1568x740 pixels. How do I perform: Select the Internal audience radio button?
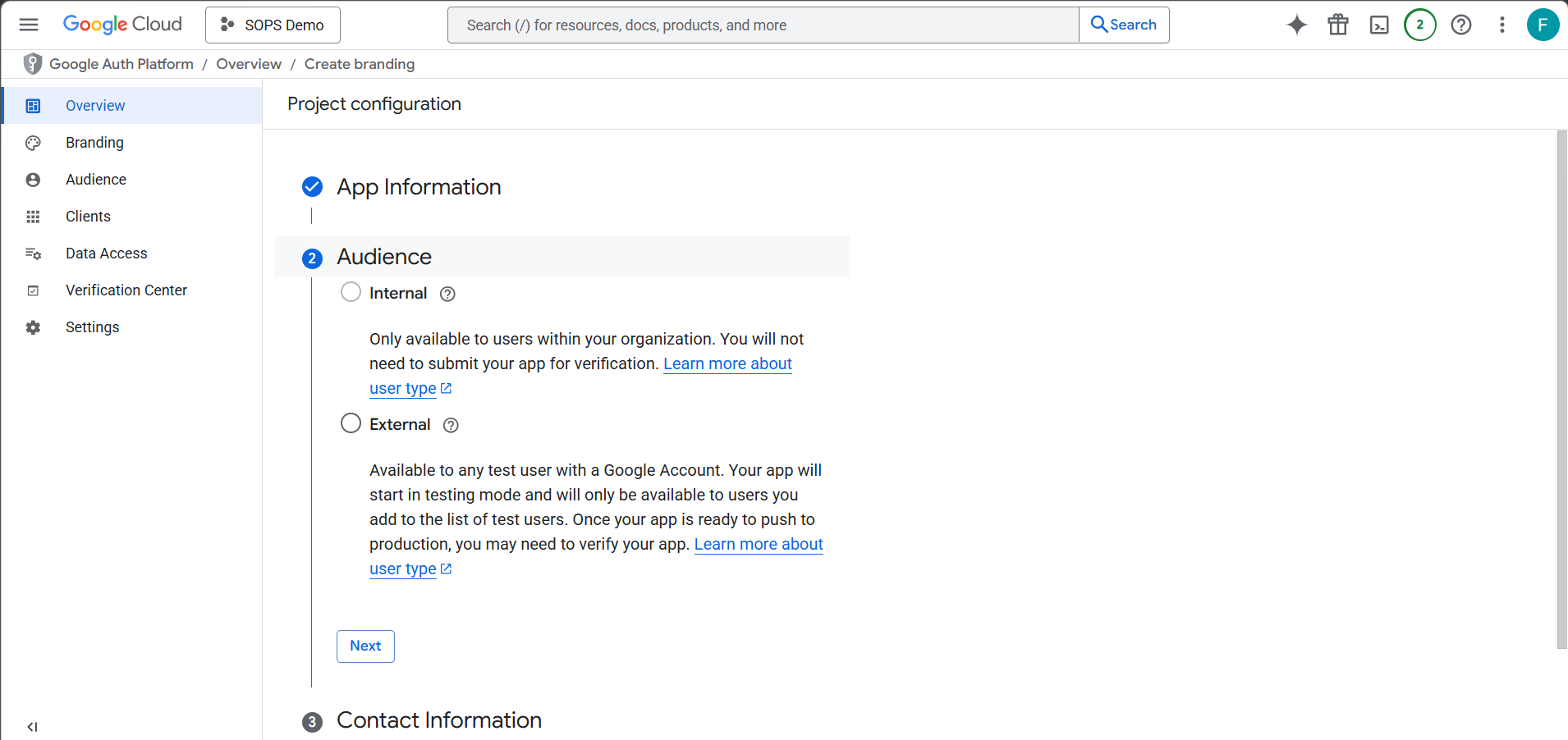(x=351, y=291)
